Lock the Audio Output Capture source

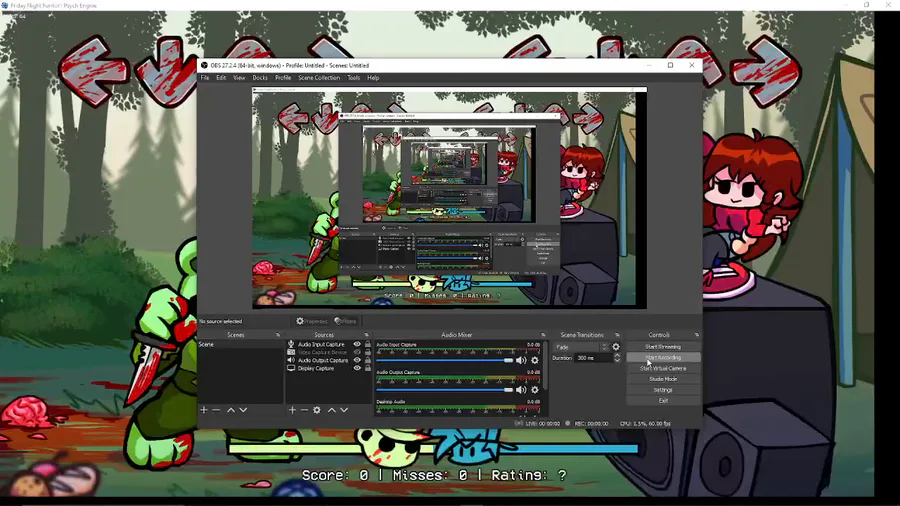point(368,360)
